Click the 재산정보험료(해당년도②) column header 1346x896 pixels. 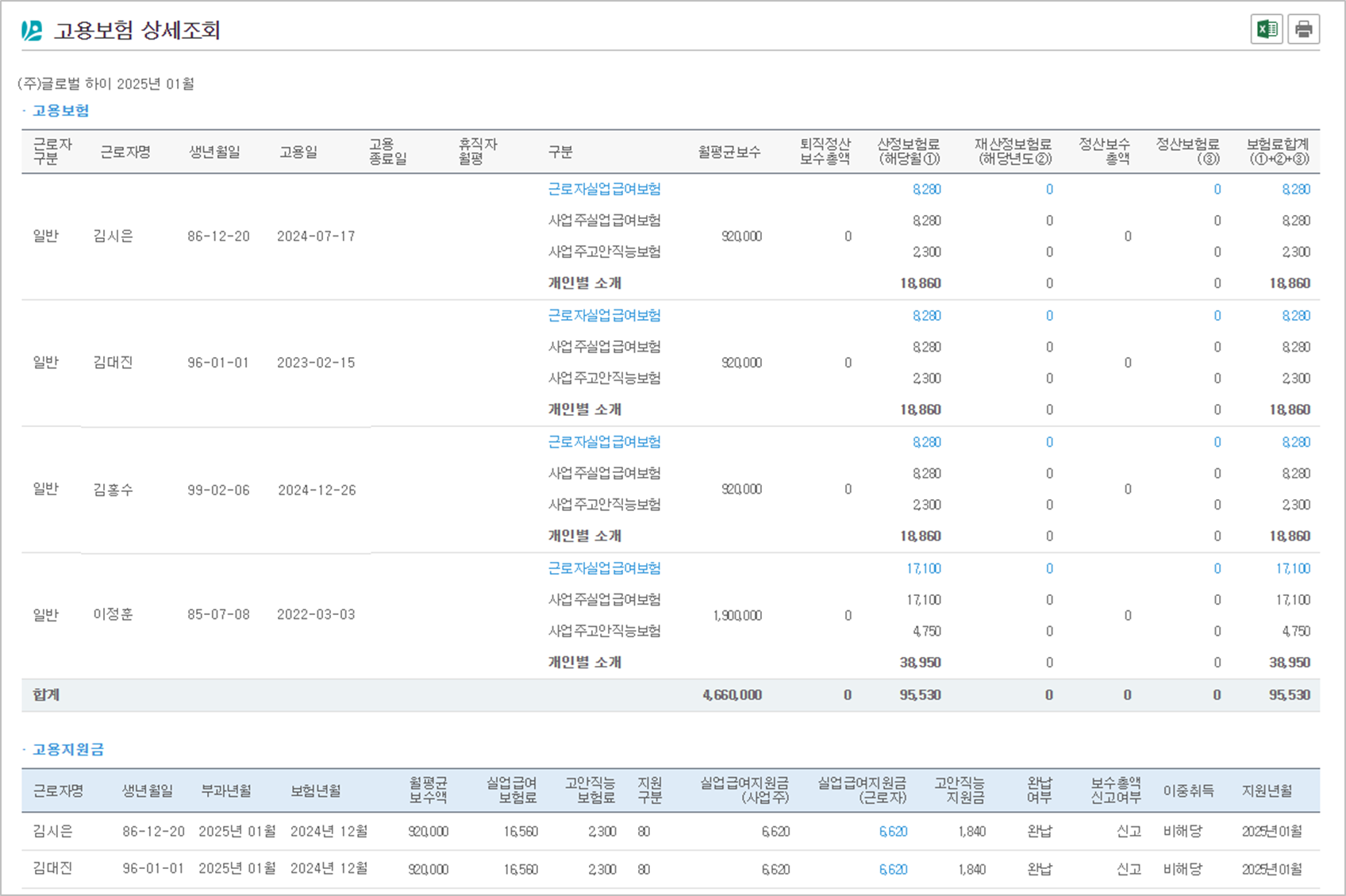(x=1013, y=152)
